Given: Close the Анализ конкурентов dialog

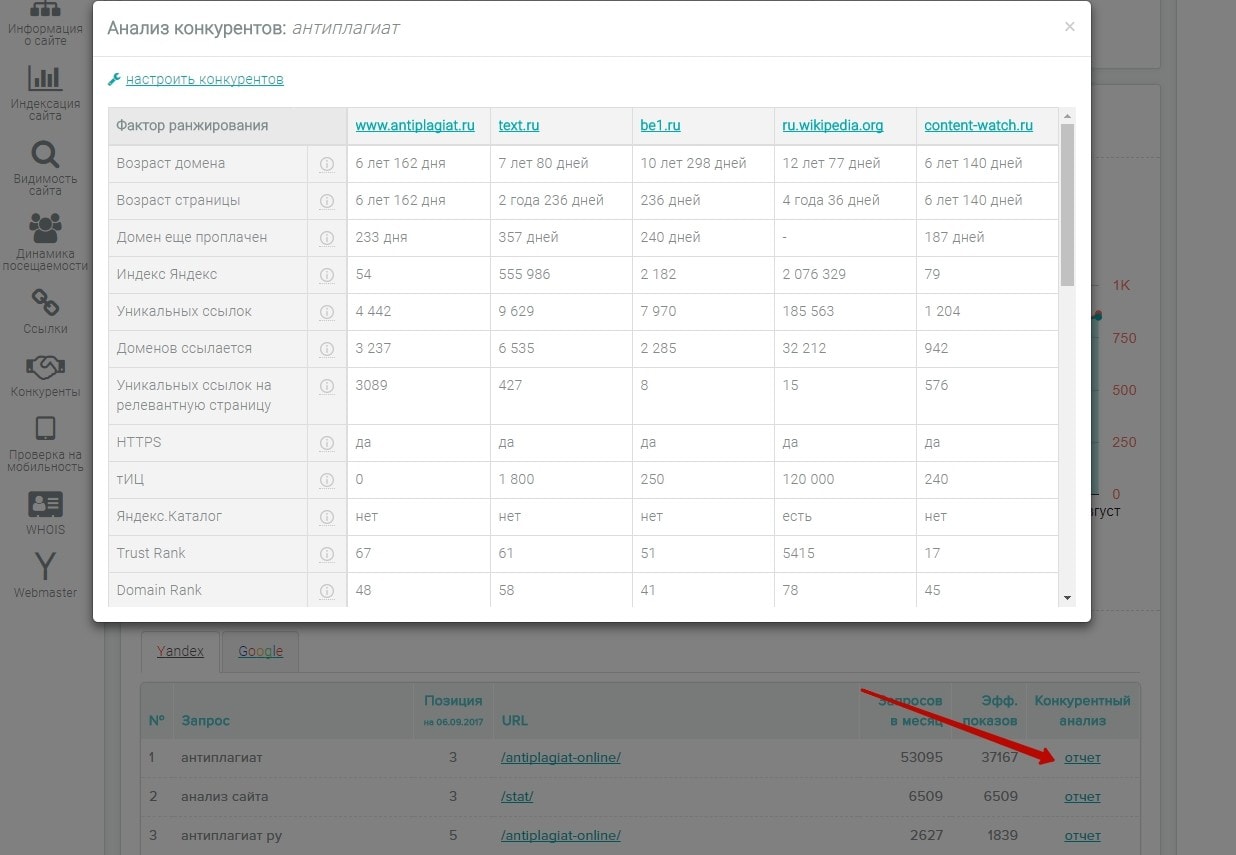Looking at the screenshot, I should (x=1069, y=27).
